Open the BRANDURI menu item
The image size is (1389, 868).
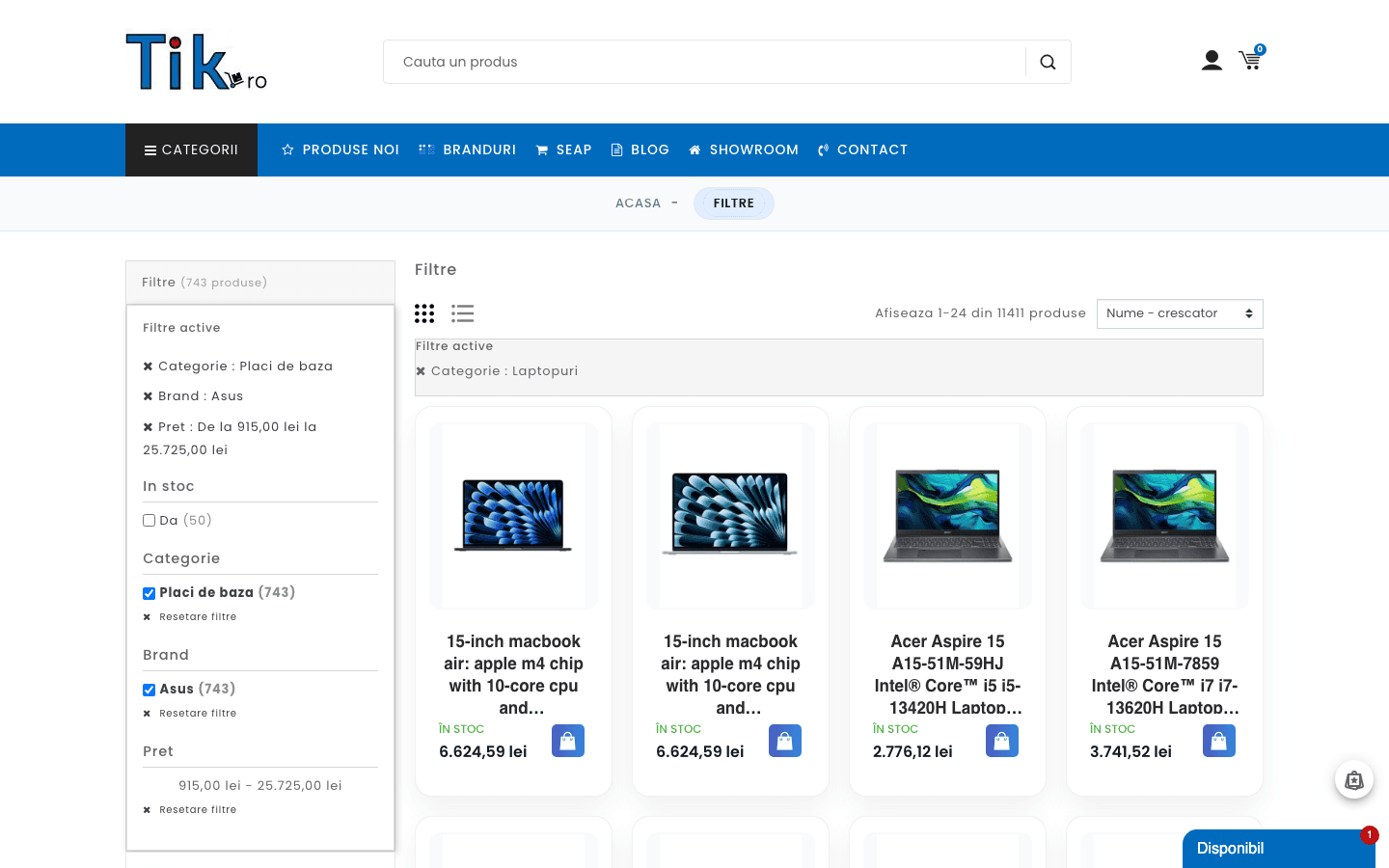pos(468,149)
